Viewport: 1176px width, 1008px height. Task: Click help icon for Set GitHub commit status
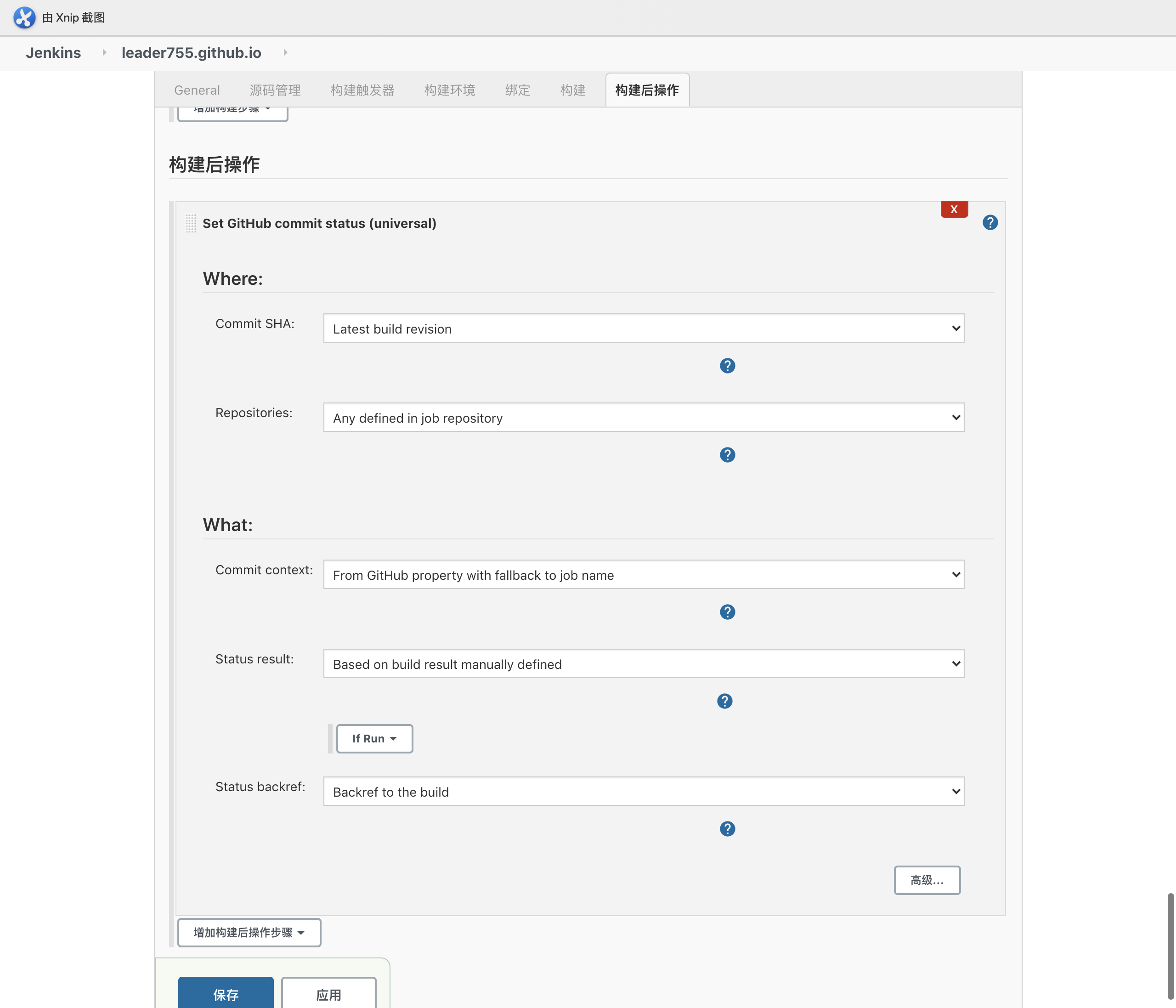pyautogui.click(x=990, y=222)
